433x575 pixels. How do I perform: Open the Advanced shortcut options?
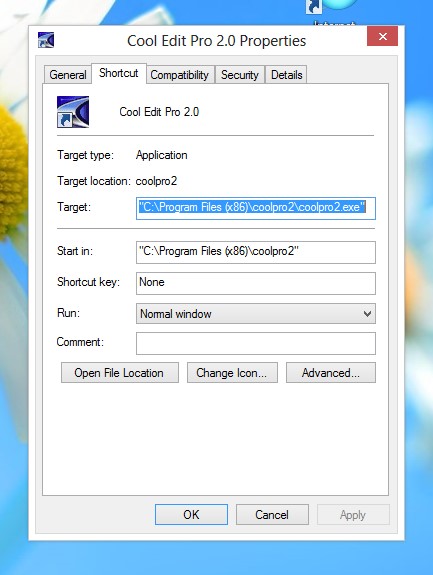(331, 373)
